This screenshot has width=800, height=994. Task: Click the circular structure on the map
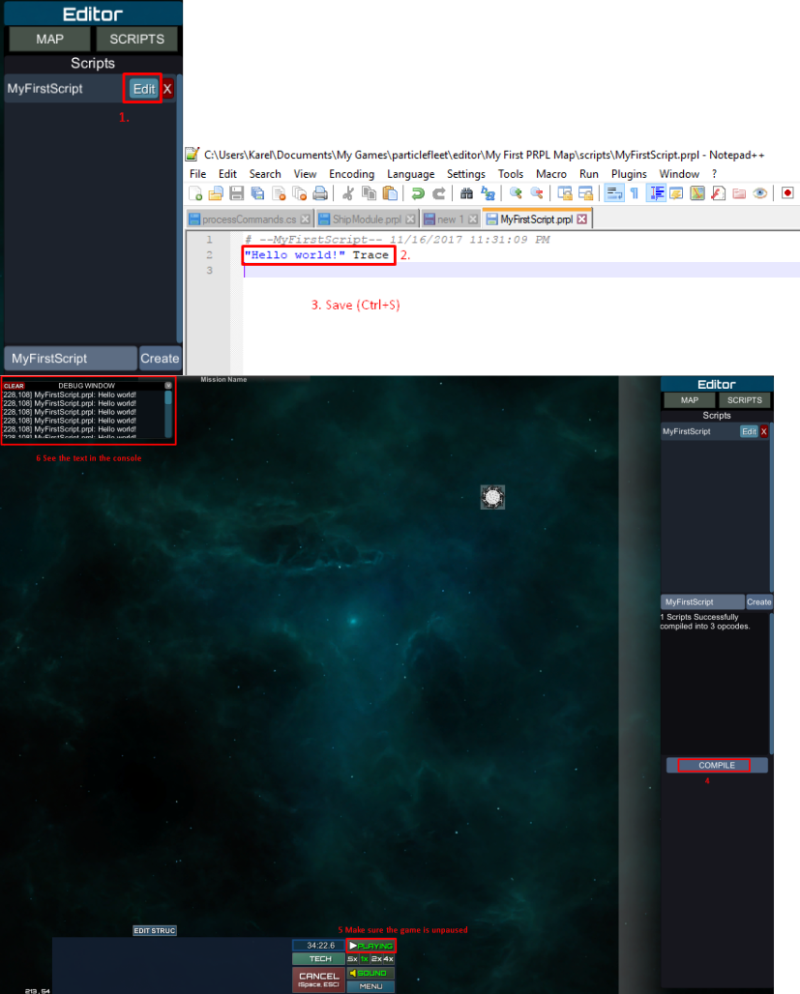[492, 497]
